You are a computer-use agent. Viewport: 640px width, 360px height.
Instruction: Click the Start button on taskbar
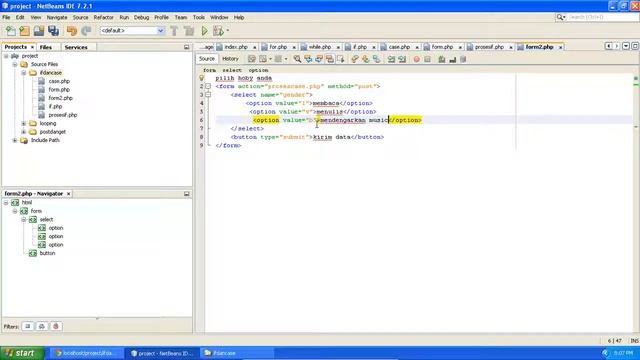(x=22, y=353)
